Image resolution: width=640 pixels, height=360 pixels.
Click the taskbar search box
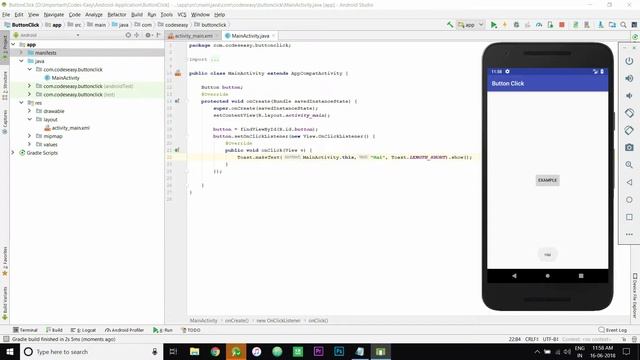click(x=91, y=351)
